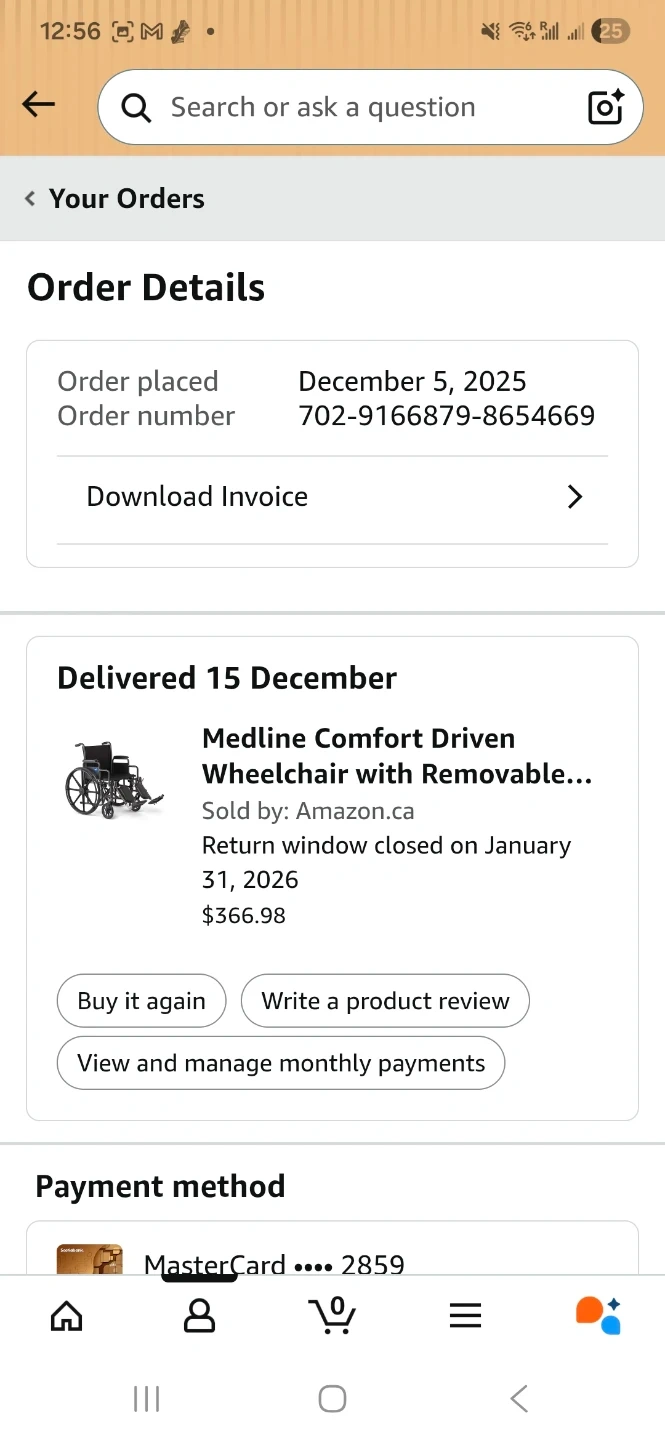
Task: Tap the MasterCard payment card image
Action: pyautogui.click(x=90, y=1260)
